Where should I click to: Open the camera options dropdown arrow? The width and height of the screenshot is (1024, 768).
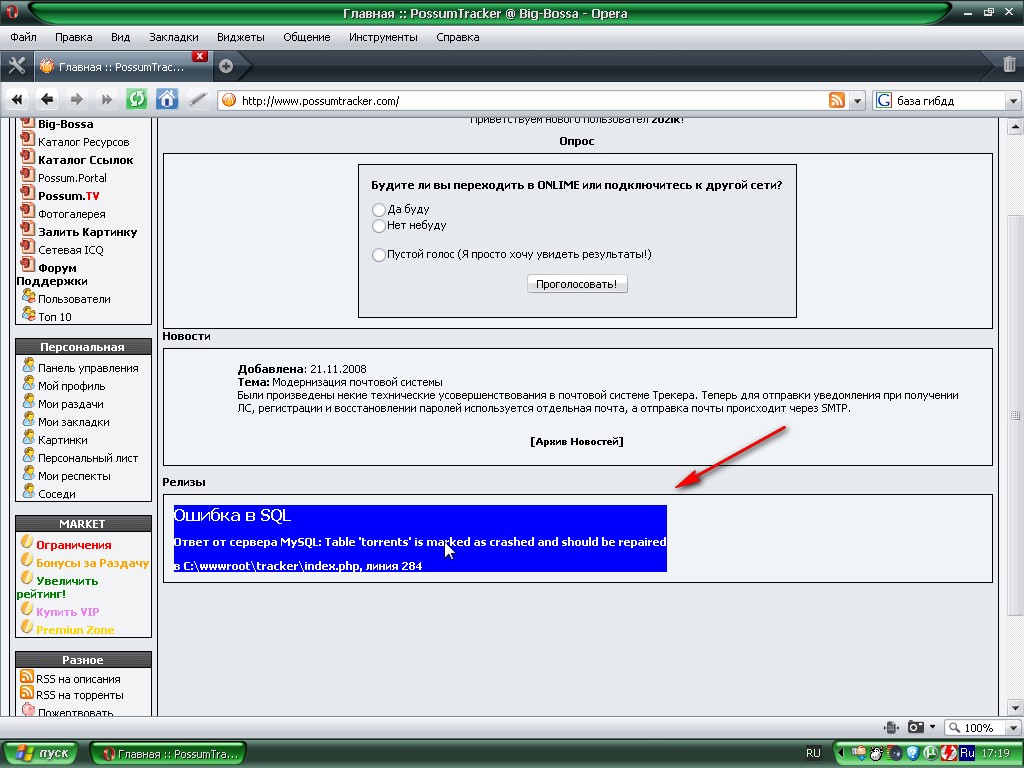[x=933, y=727]
